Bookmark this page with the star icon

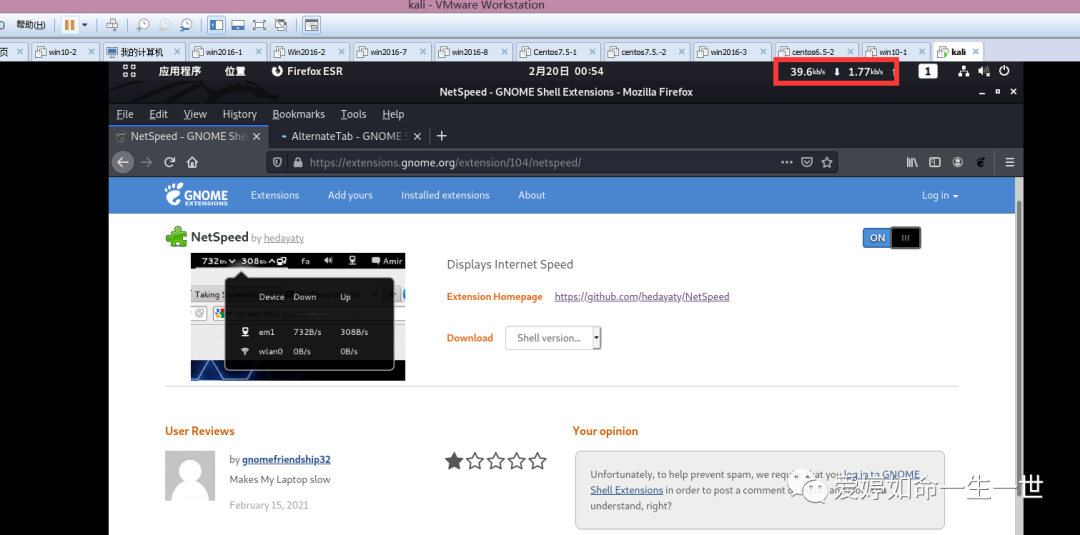tap(827, 162)
